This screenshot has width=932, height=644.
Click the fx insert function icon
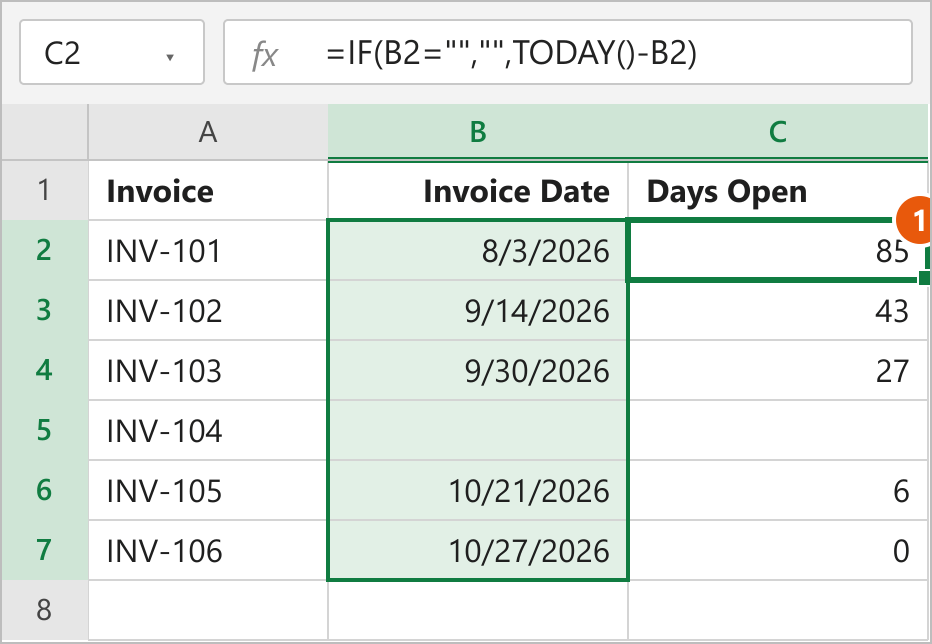click(264, 54)
